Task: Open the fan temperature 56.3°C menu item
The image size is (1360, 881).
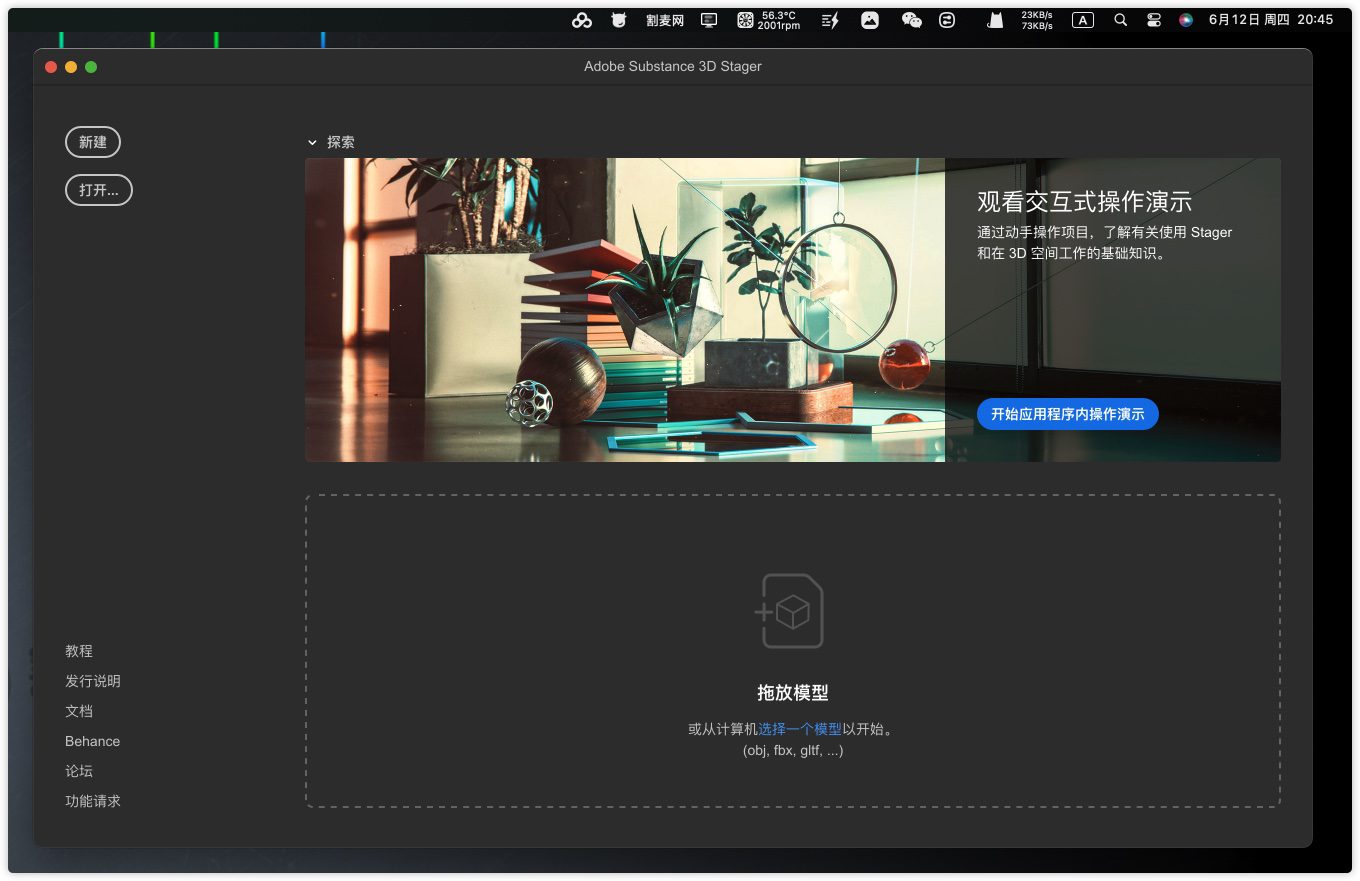Action: coord(768,20)
